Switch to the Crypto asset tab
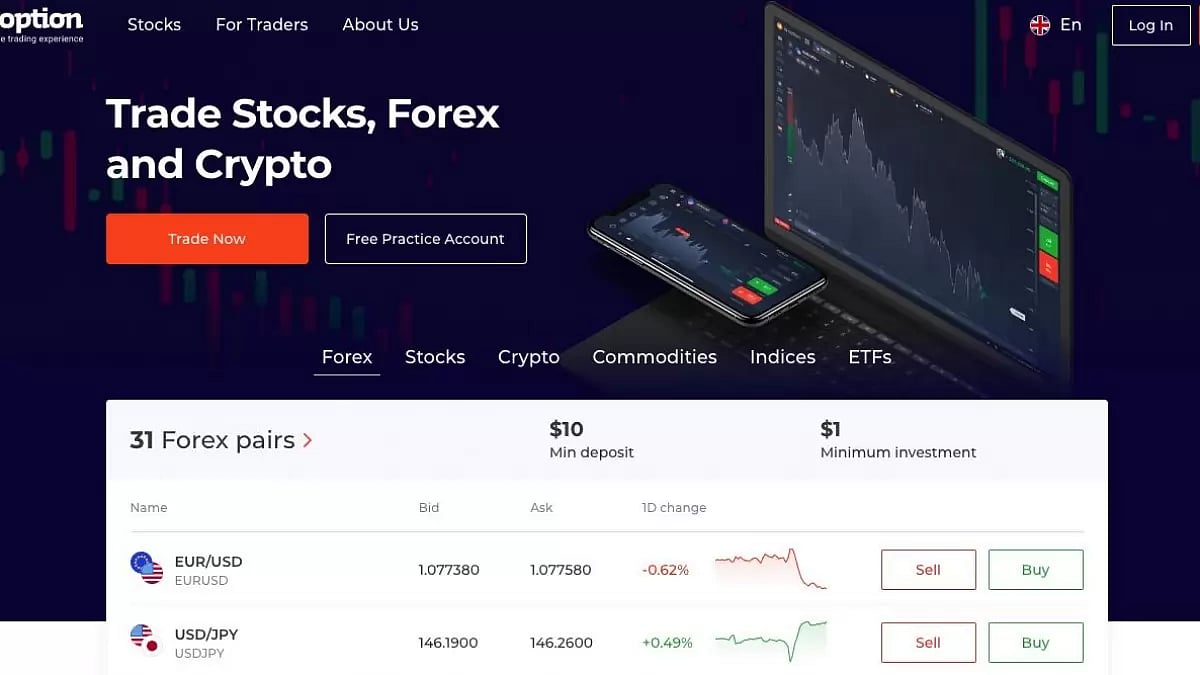This screenshot has width=1200, height=675. coord(528,357)
